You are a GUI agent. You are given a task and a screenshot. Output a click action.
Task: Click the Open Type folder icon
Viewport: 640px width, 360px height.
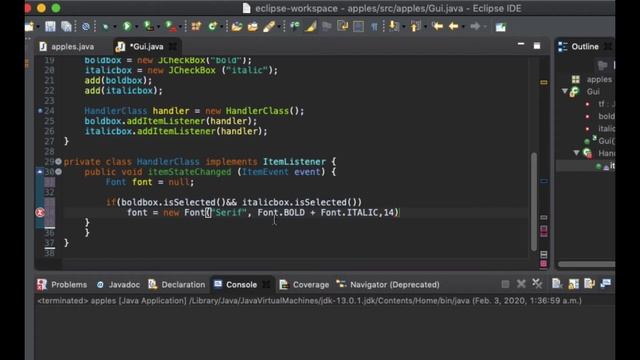236,27
